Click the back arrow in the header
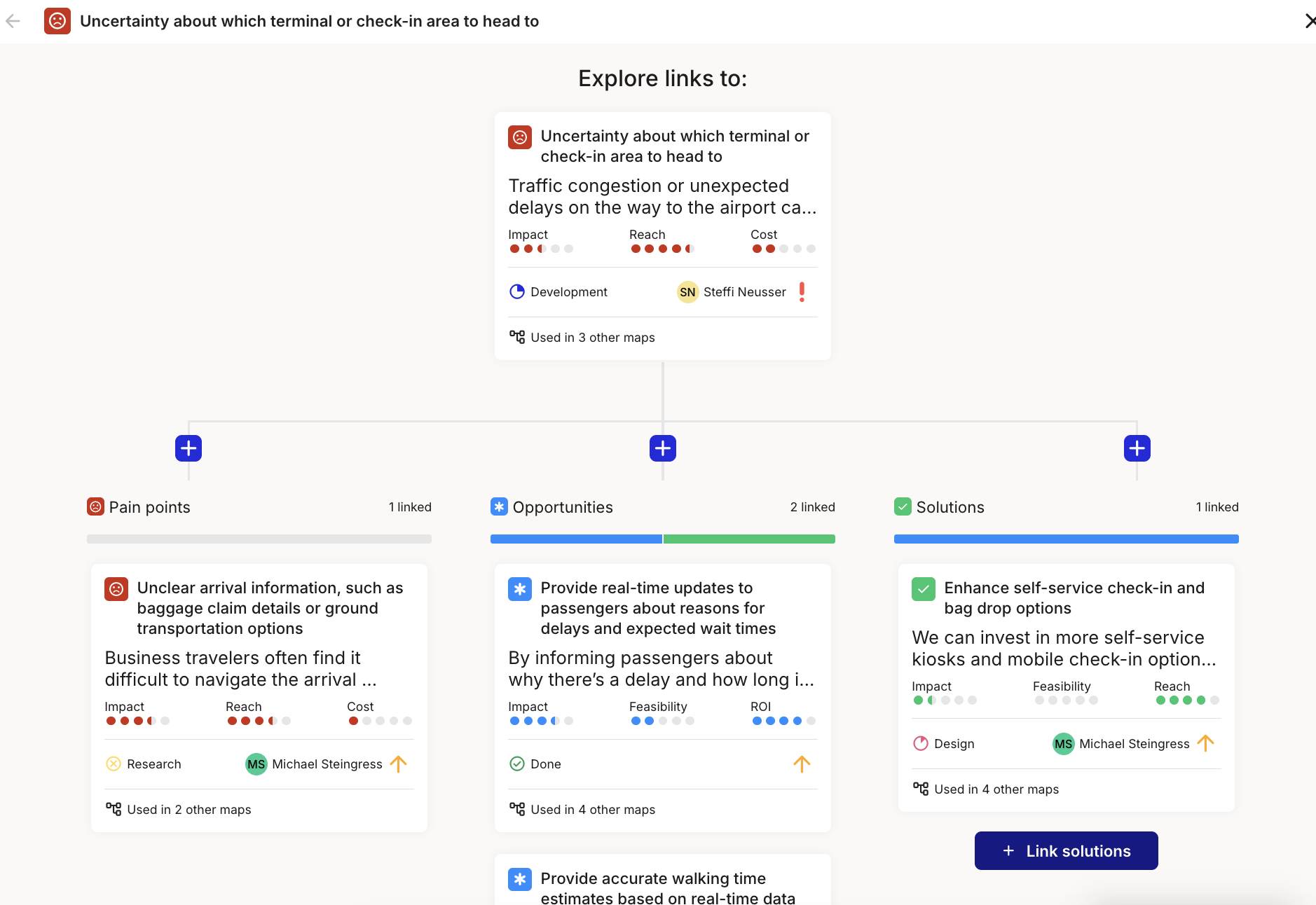 tap(13, 21)
